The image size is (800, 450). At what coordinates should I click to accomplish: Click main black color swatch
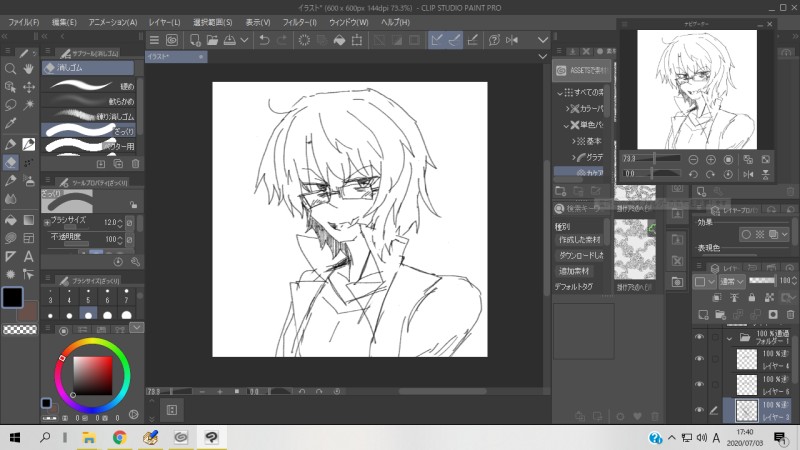pos(12,297)
